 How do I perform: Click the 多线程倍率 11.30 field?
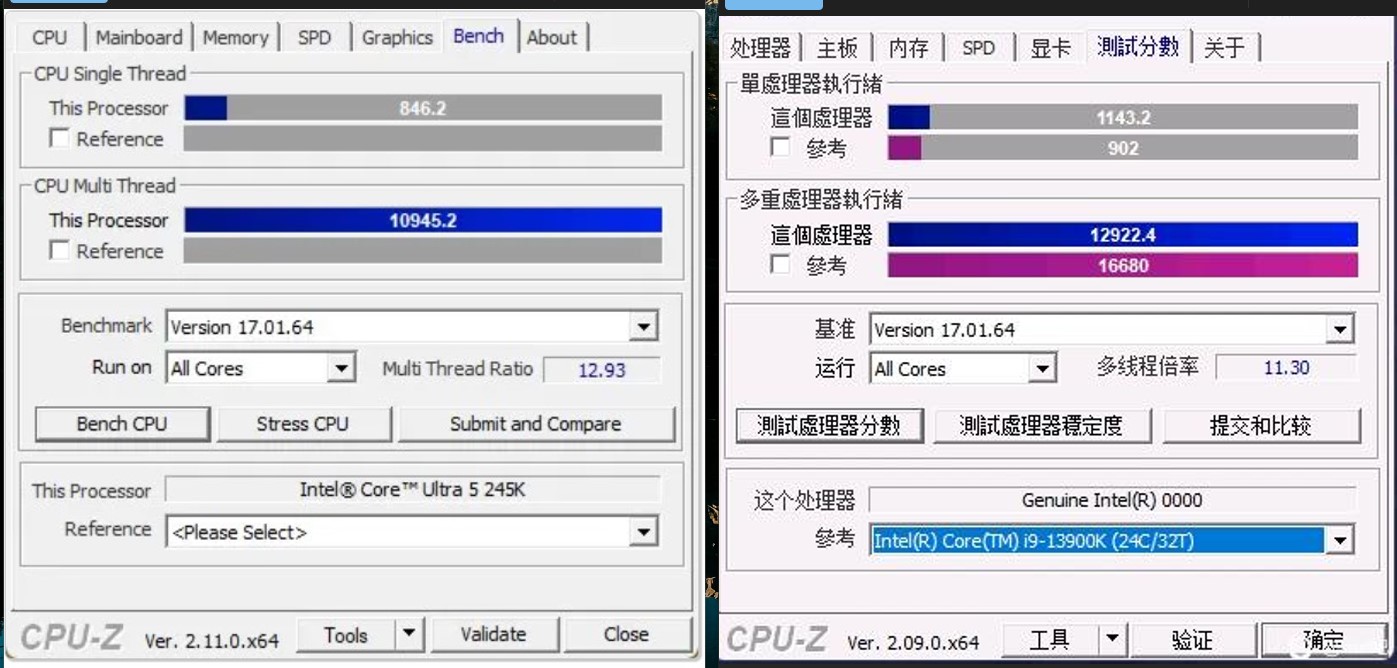pos(1286,367)
